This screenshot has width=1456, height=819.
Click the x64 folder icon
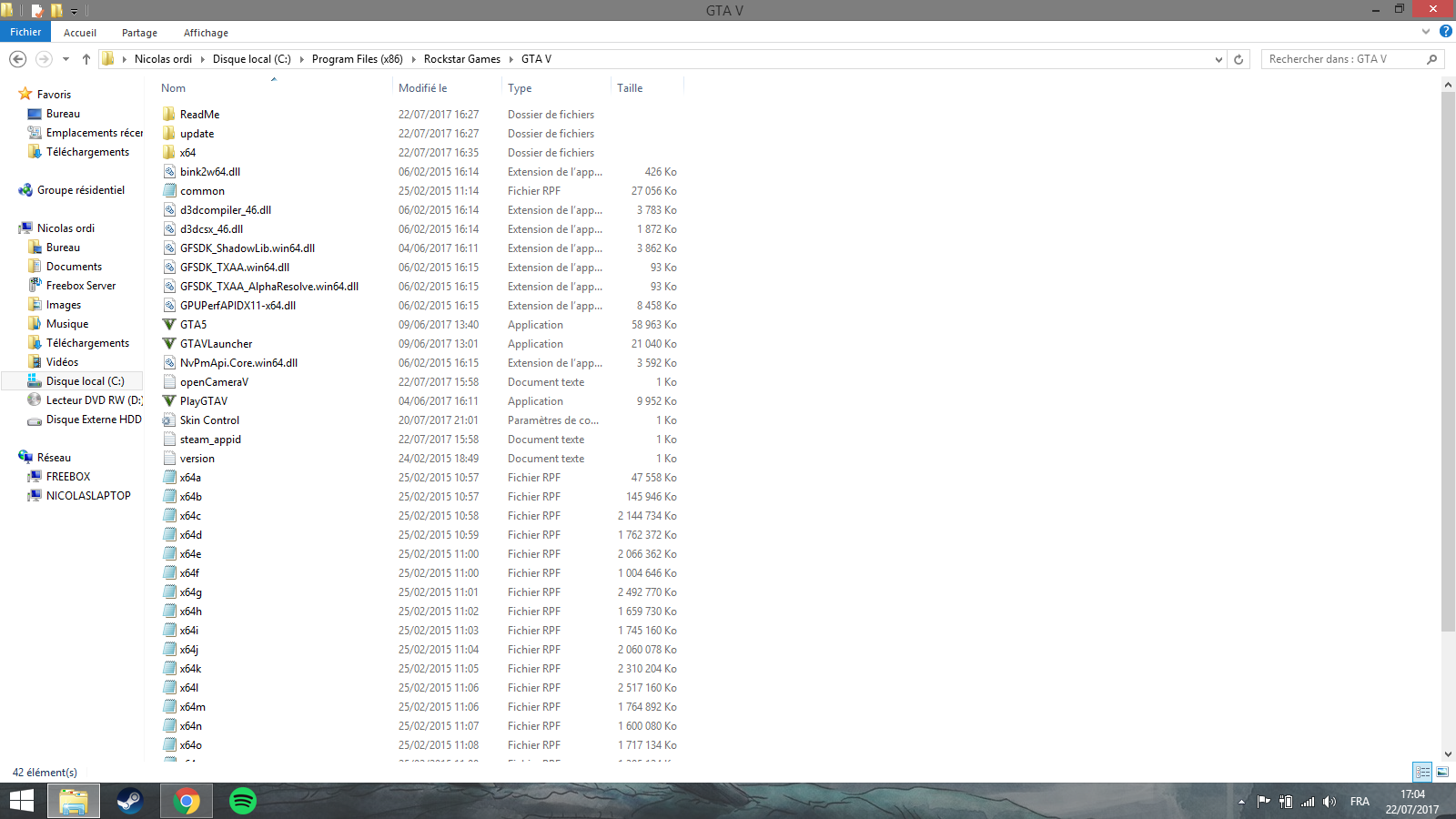(x=169, y=153)
